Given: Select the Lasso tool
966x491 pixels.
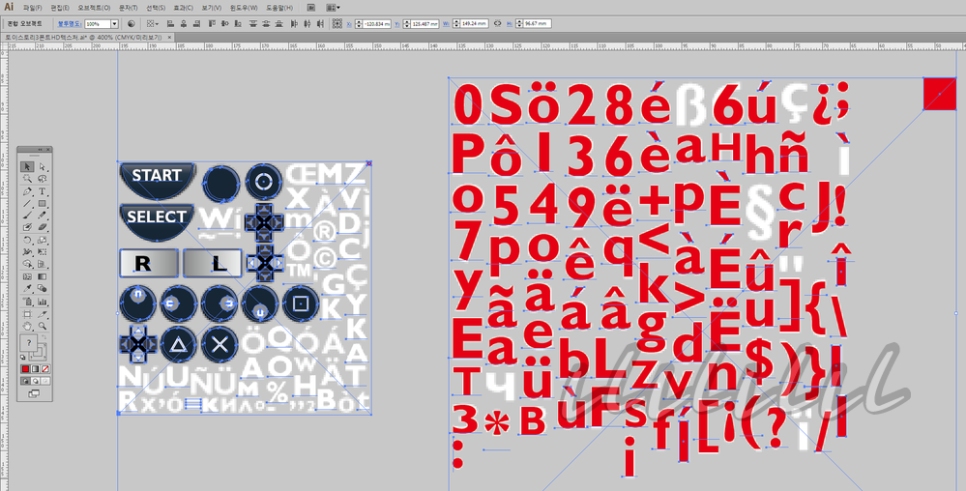Looking at the screenshot, I should tap(43, 179).
